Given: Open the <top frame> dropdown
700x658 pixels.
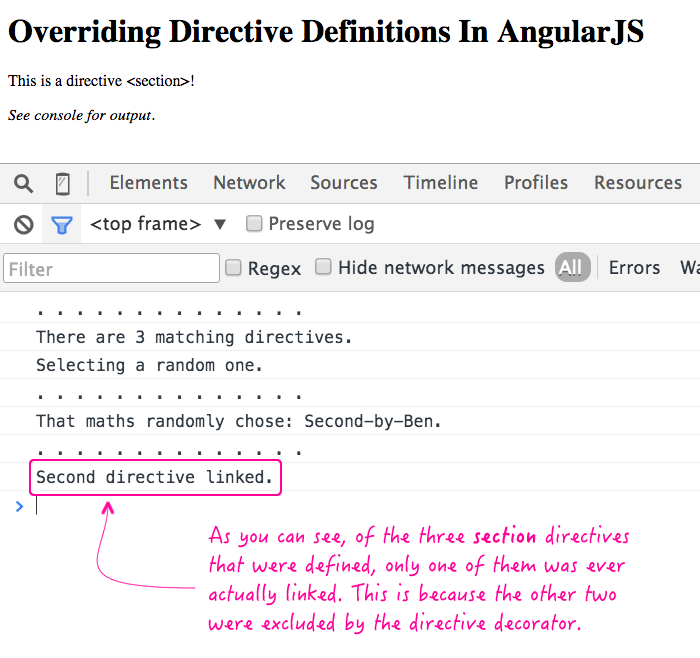Looking at the screenshot, I should tap(158, 224).
